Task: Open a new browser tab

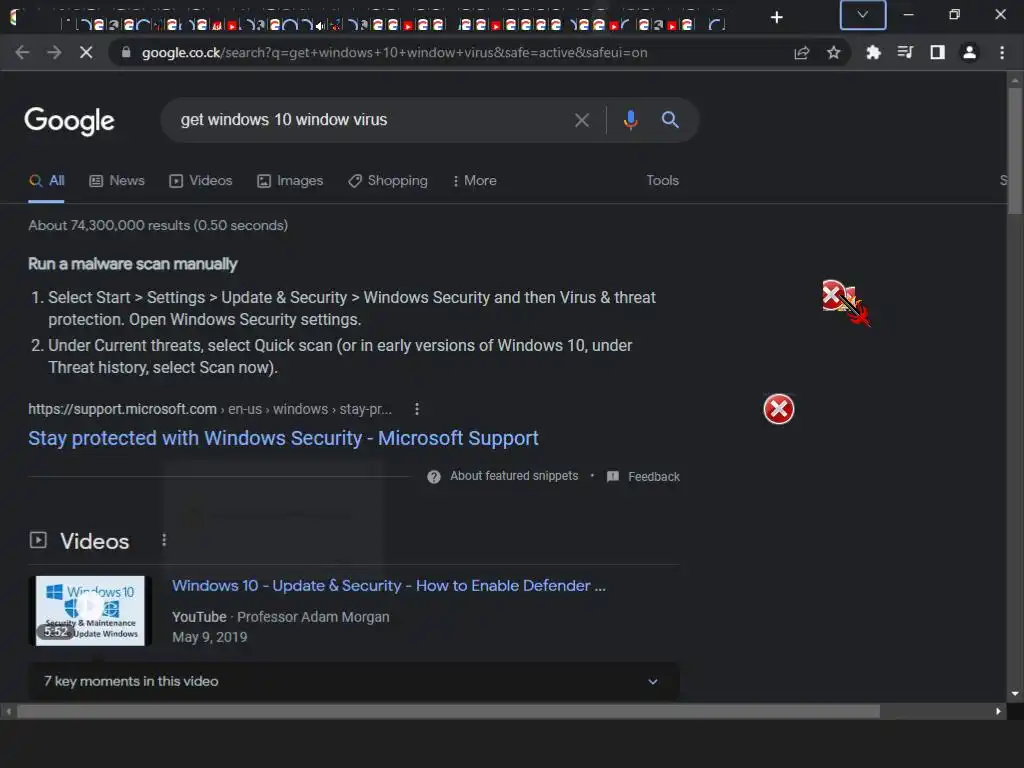Action: (776, 18)
